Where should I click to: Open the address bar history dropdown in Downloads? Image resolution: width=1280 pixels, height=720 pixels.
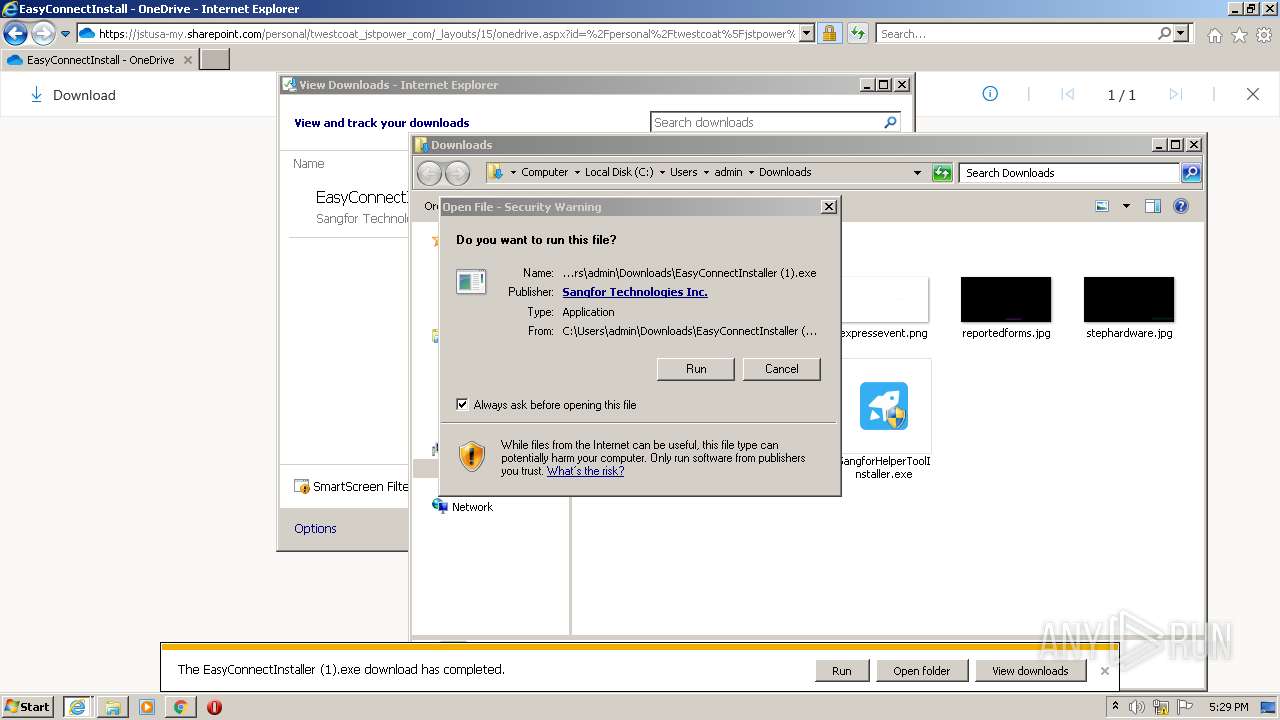[x=917, y=172]
